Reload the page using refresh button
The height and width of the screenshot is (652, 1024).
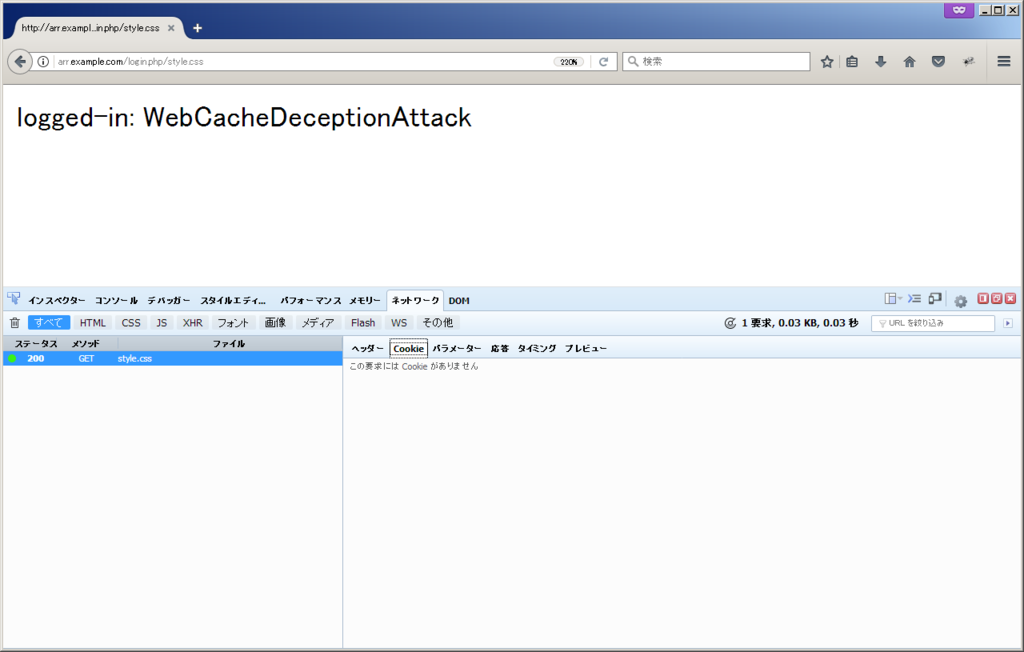click(x=603, y=62)
